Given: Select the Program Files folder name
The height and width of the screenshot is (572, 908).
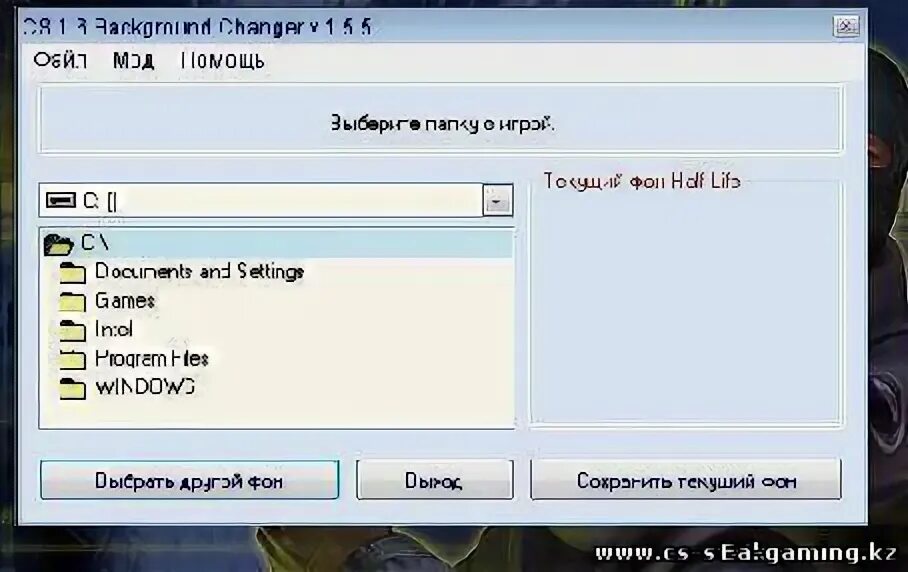Looking at the screenshot, I should (x=152, y=359).
